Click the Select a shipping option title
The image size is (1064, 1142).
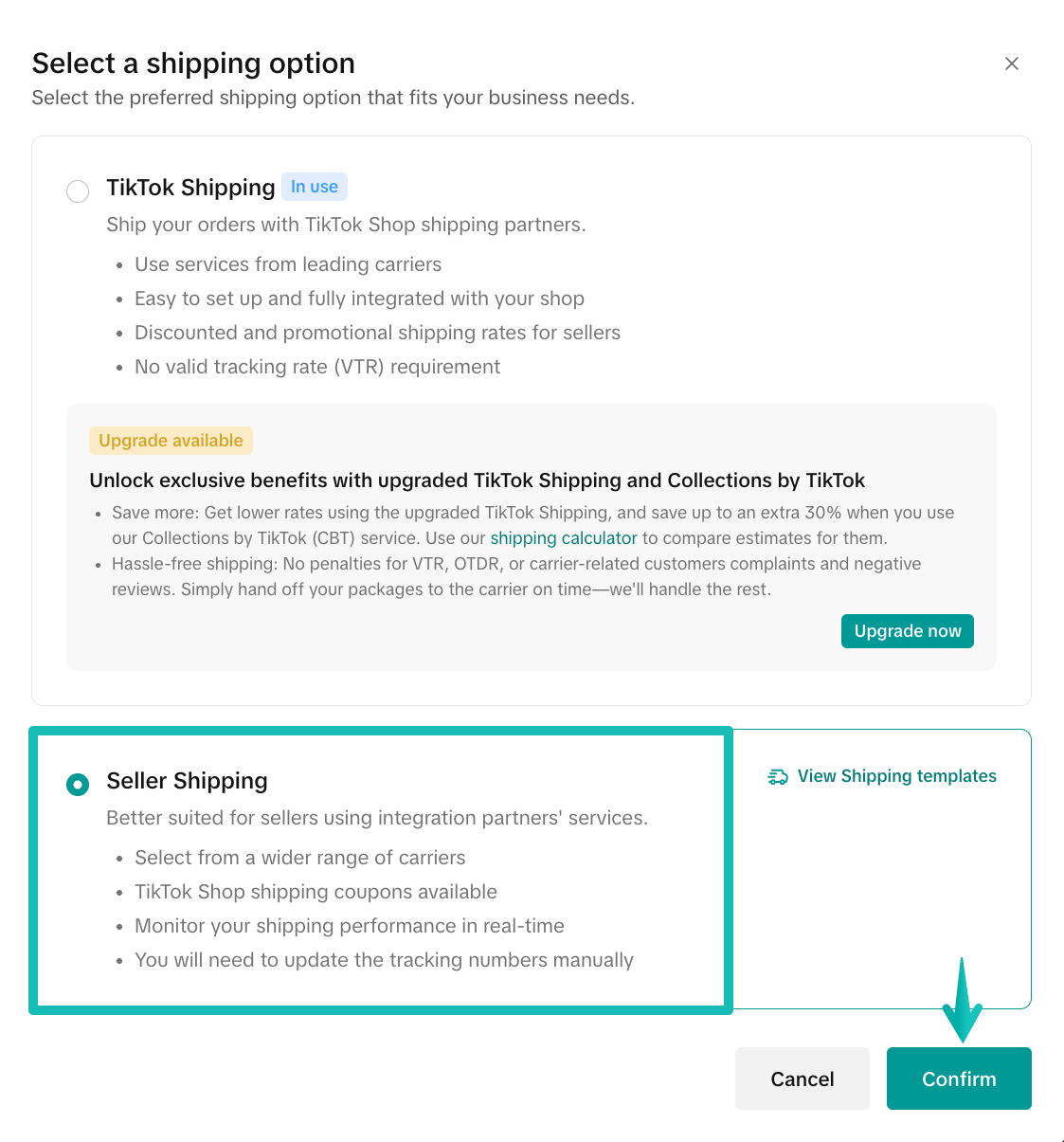point(193,63)
